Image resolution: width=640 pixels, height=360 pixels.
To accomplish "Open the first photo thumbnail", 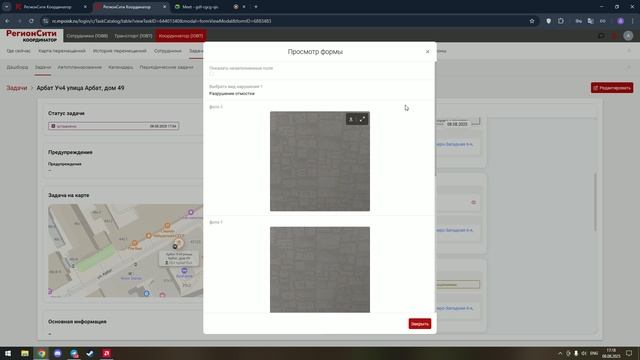I will 320,161.
